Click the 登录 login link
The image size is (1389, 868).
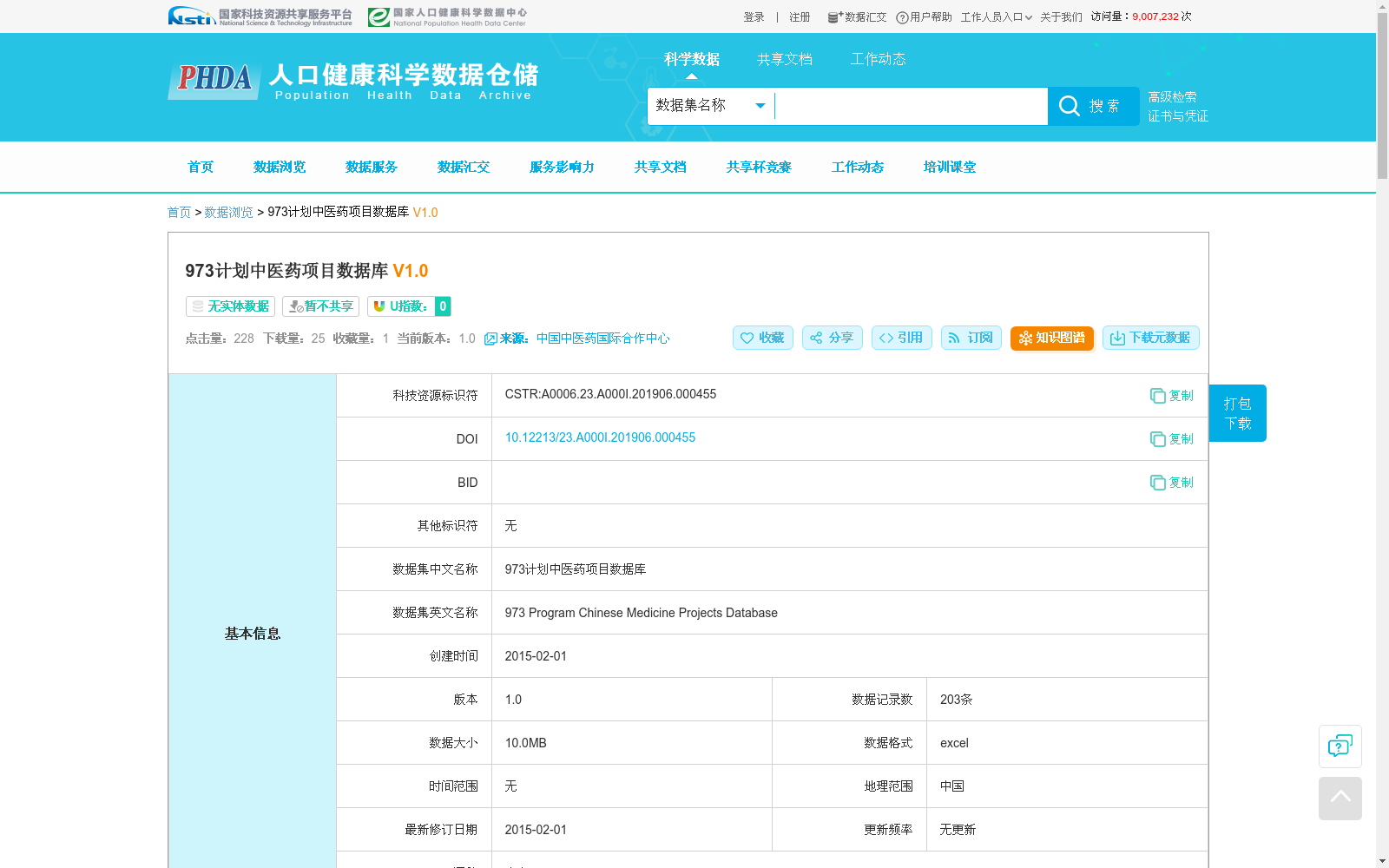coord(754,17)
